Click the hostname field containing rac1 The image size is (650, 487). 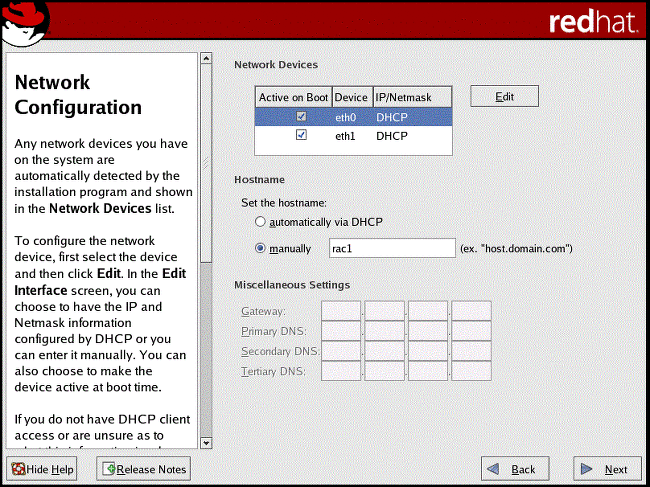pyautogui.click(x=392, y=248)
